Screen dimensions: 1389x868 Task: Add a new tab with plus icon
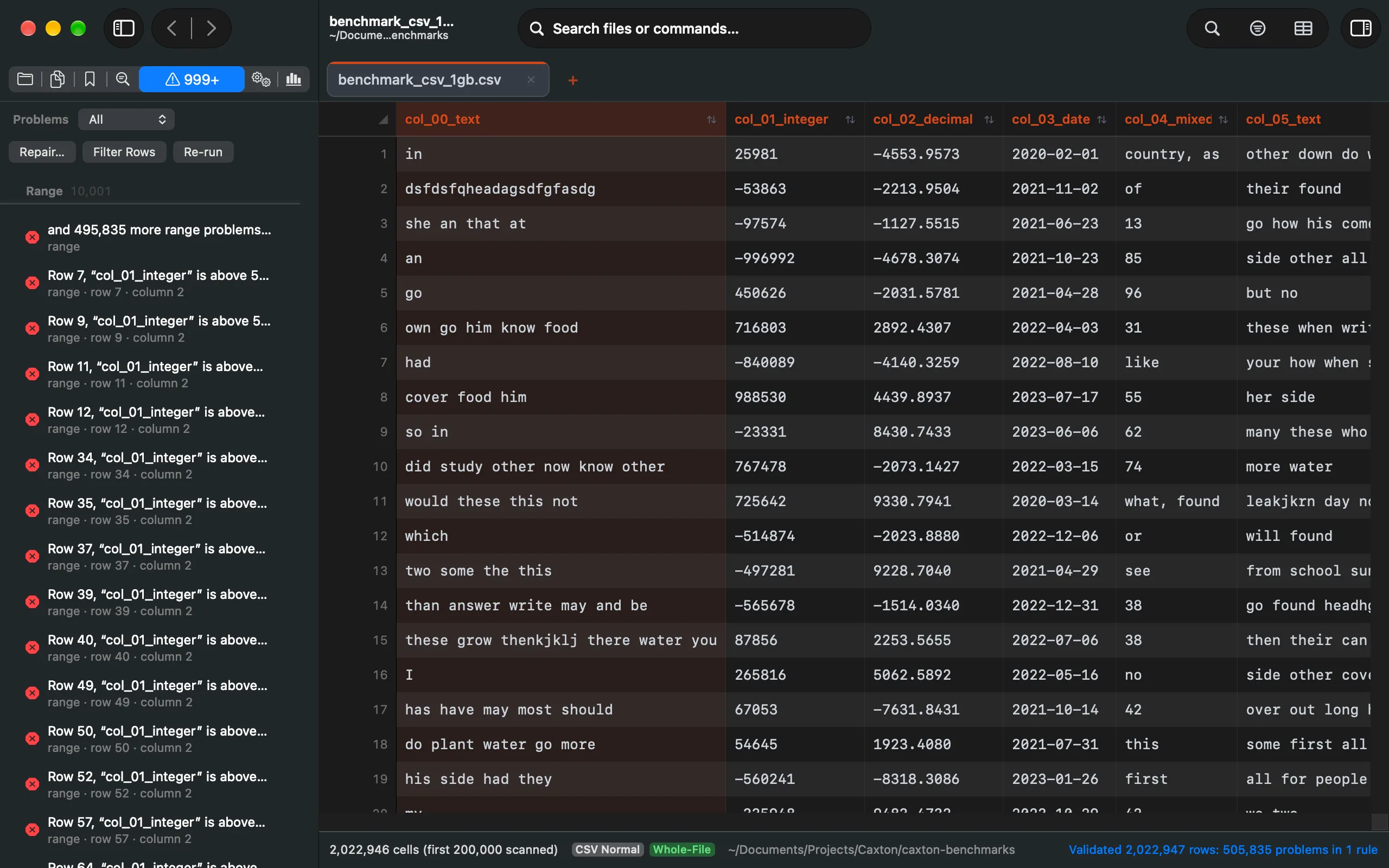573,80
